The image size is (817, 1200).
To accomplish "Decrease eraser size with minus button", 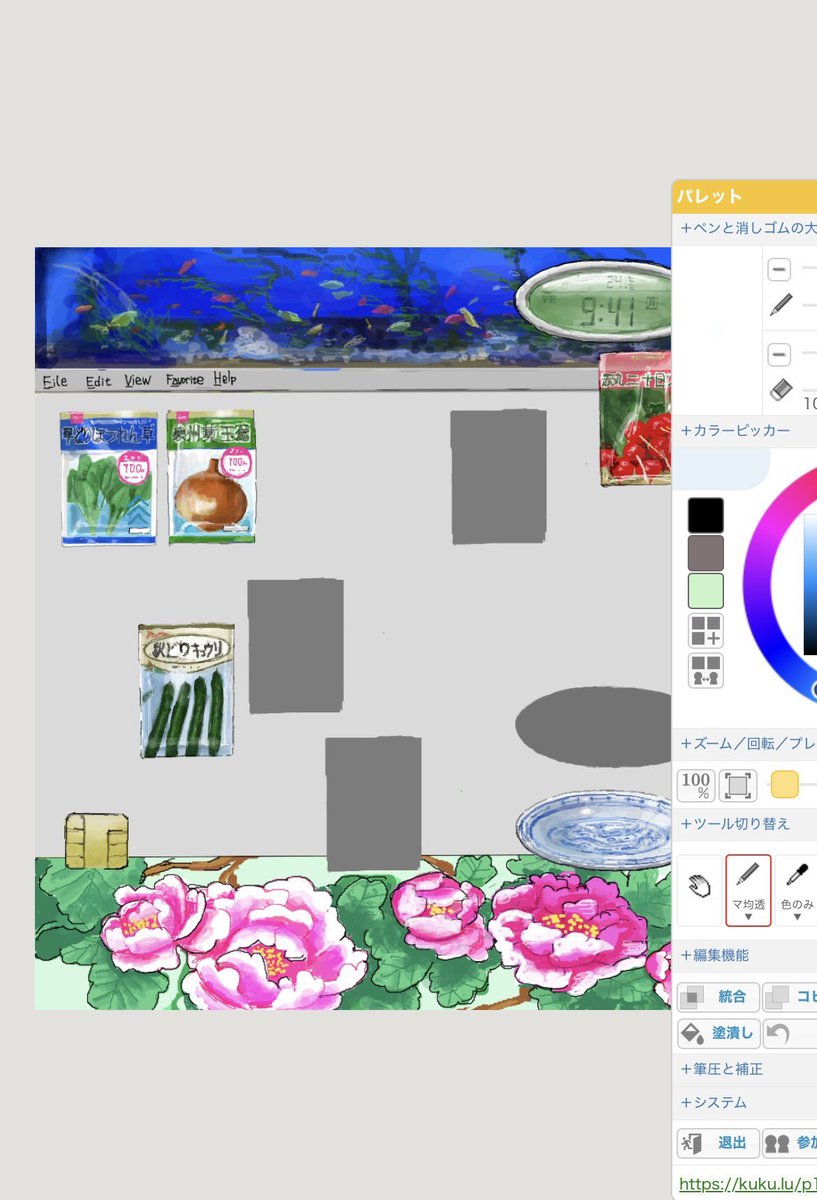I will (780, 355).
